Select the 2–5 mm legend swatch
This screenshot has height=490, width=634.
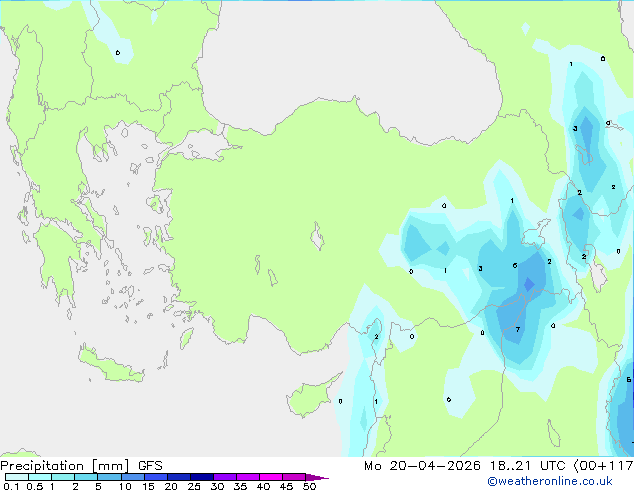pyautogui.click(x=86, y=477)
